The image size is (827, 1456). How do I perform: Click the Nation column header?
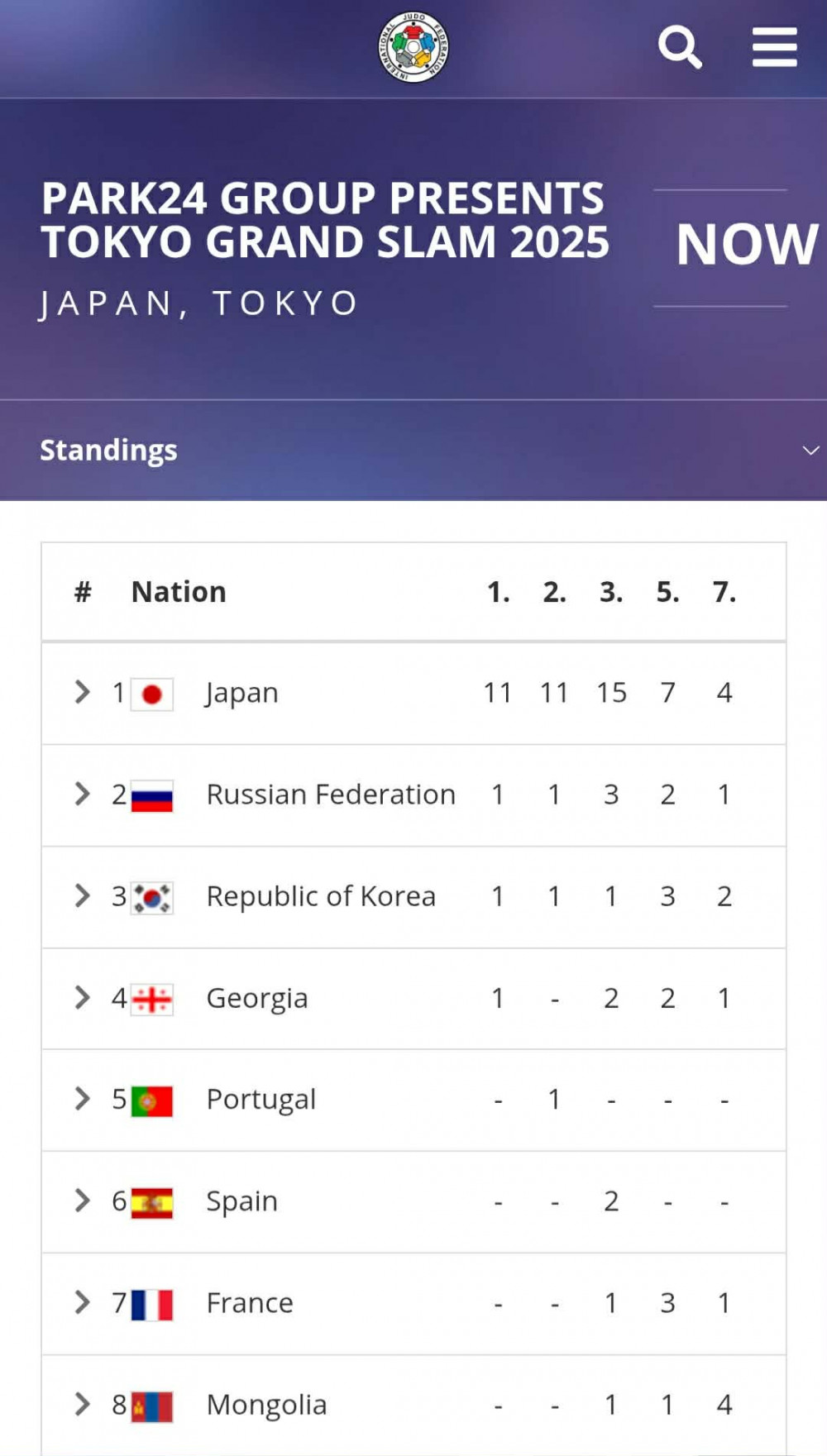(179, 592)
